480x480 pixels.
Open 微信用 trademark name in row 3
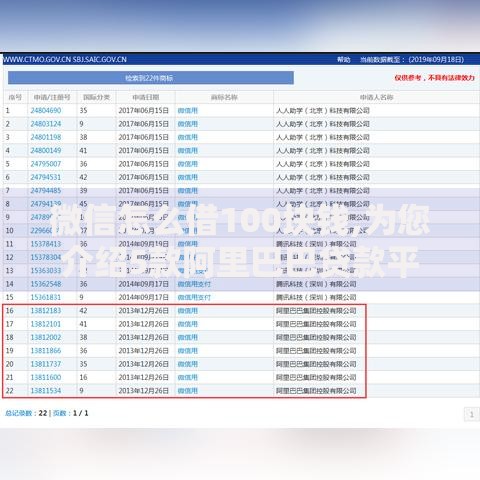click(188, 137)
